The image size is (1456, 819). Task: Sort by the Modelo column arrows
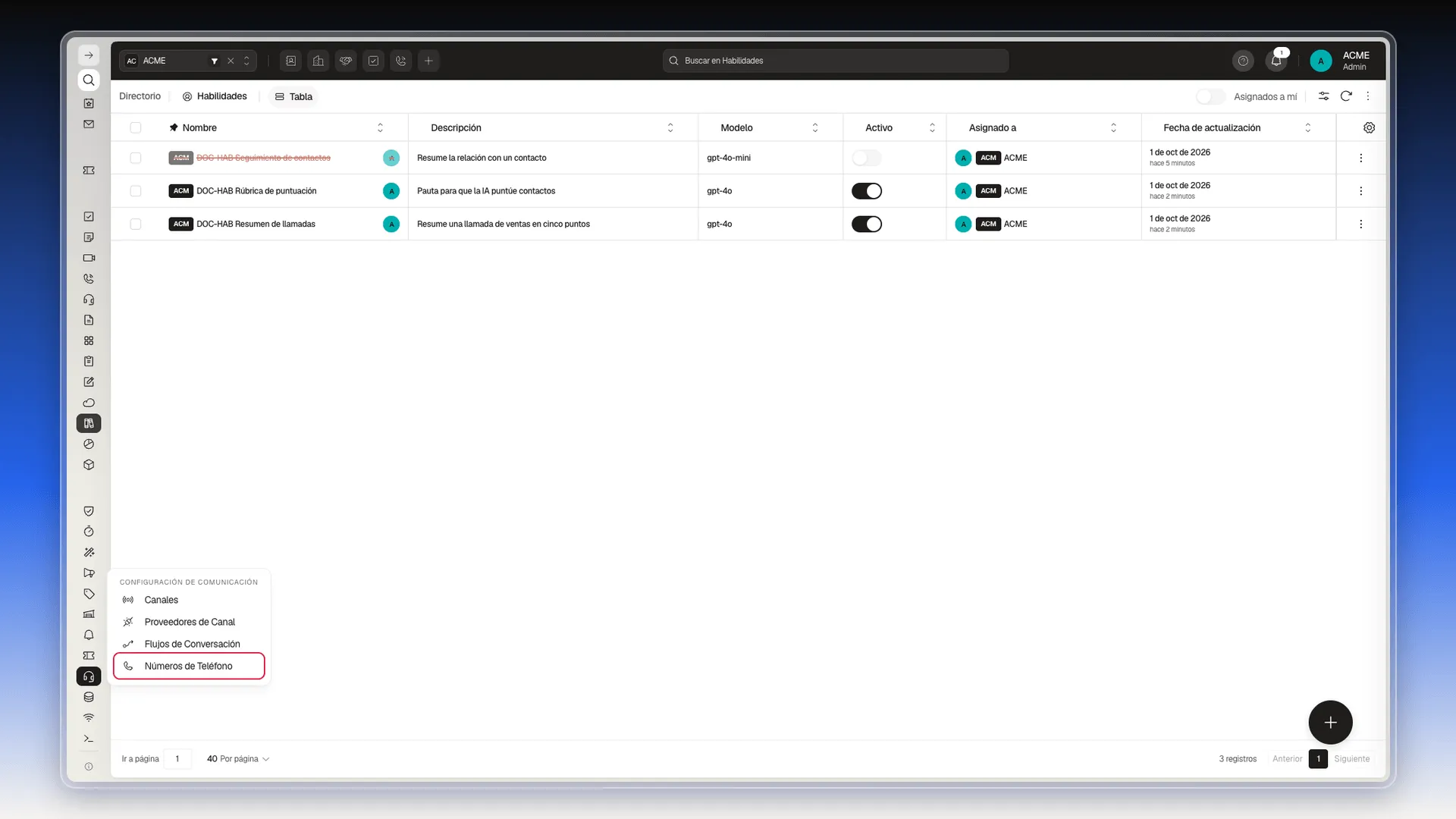815,127
